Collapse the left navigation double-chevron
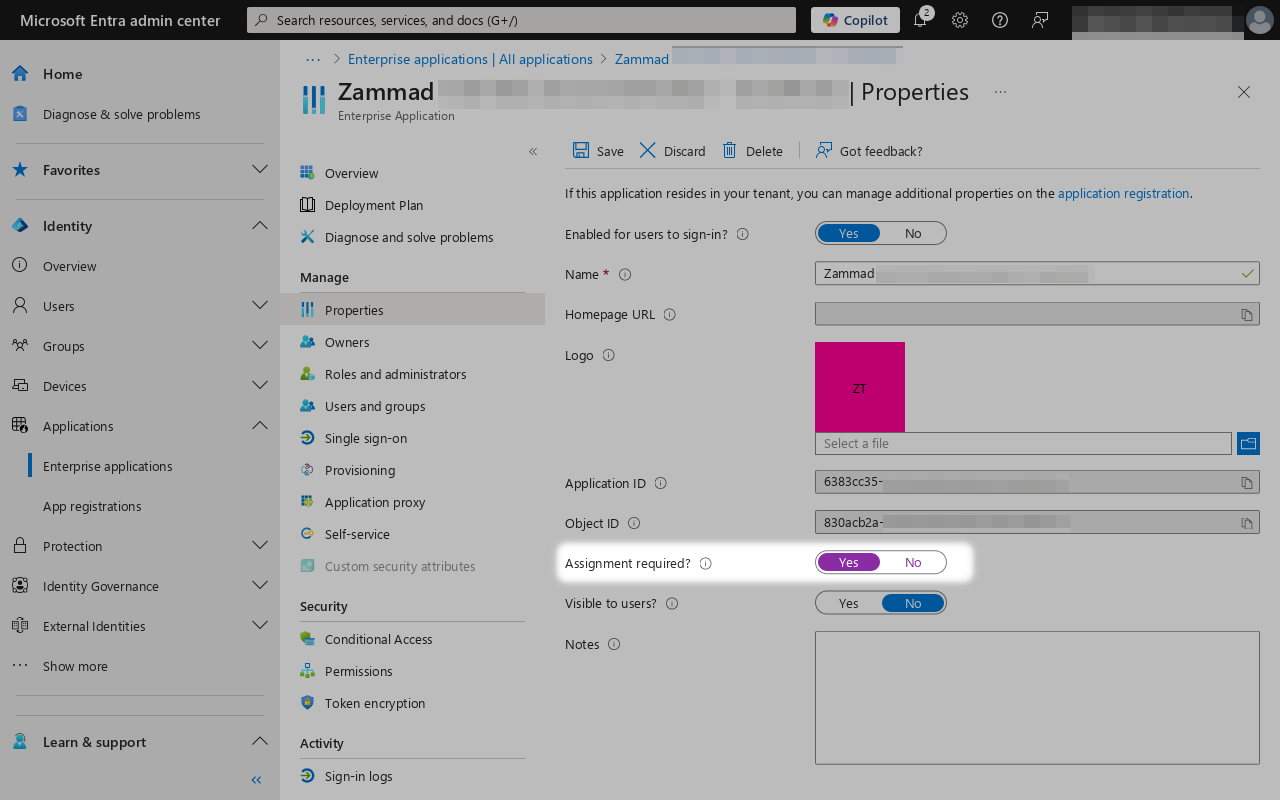 coord(256,780)
